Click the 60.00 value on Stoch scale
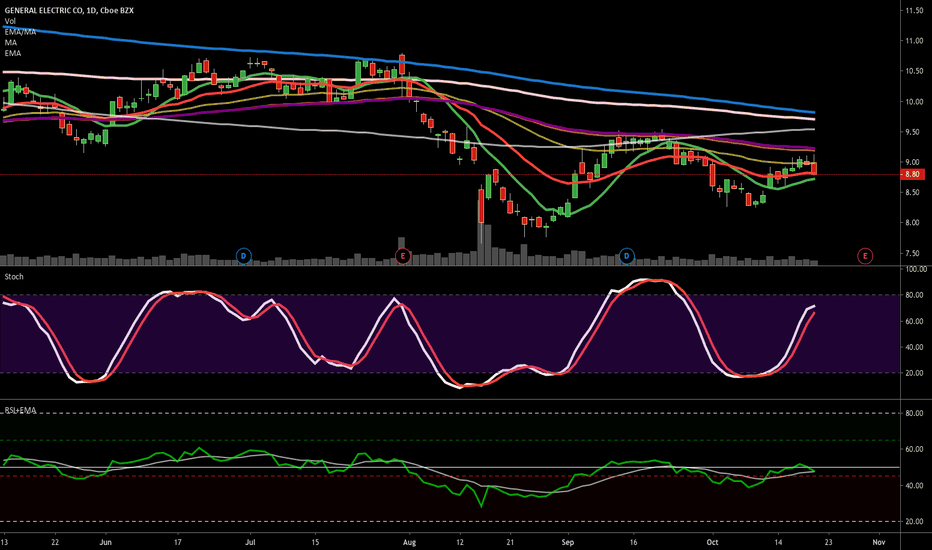 click(x=914, y=321)
